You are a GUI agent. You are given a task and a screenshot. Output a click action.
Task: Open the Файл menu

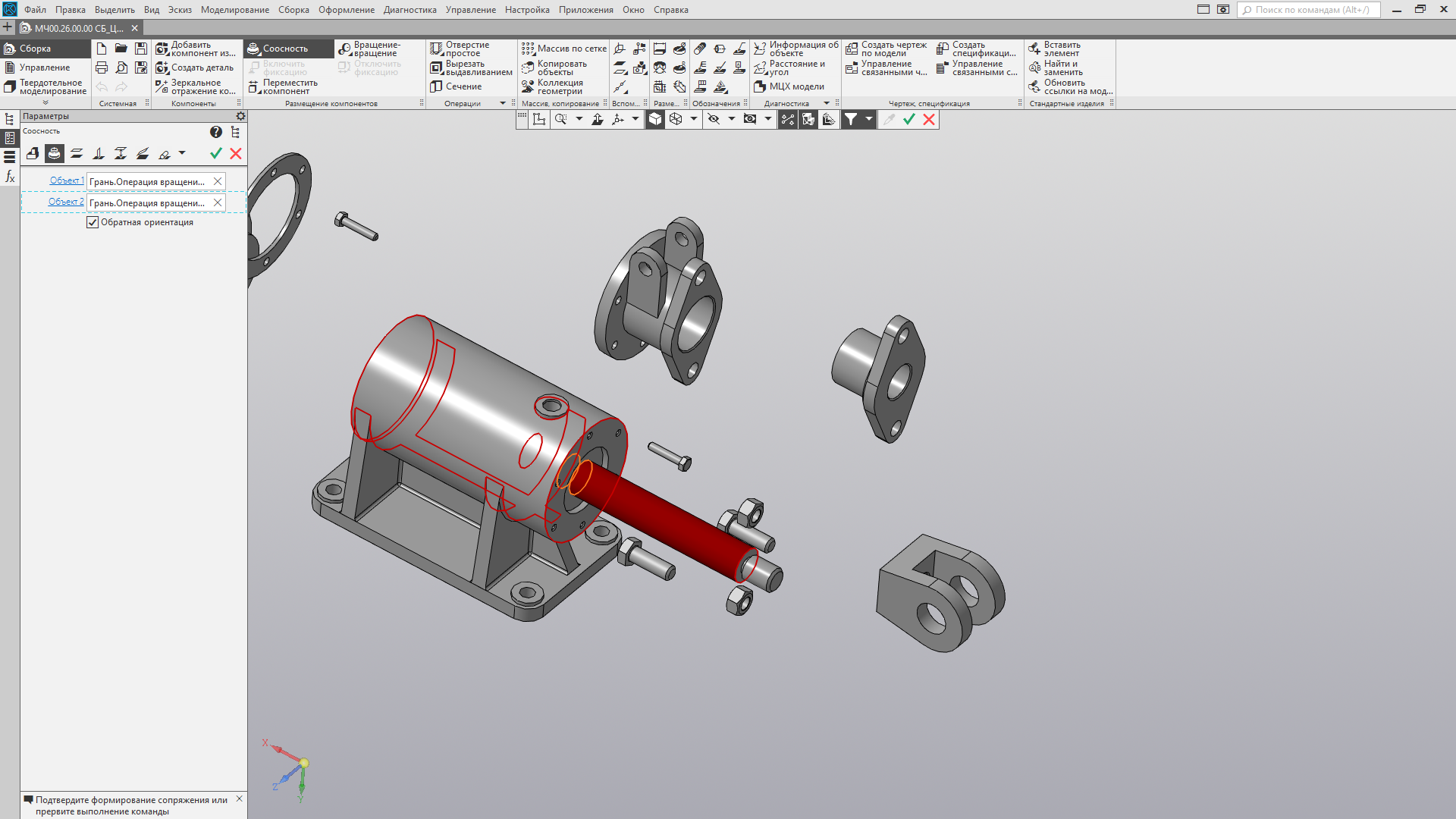tap(35, 10)
